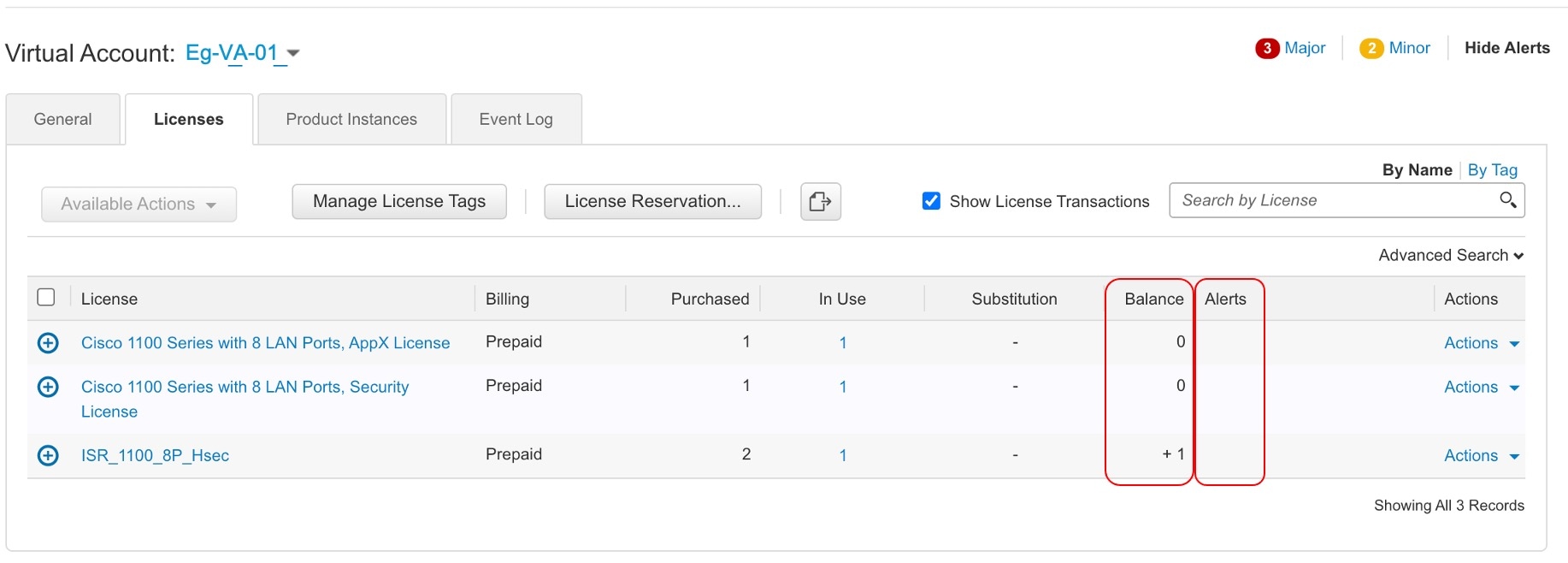Screen dimensions: 1568x563
Task: Click the In Use column header
Action: [842, 299]
